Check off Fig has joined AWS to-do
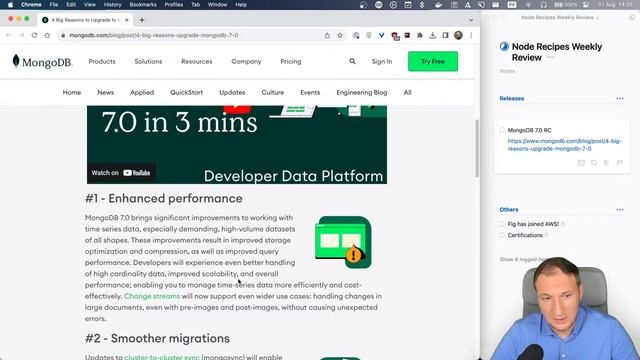This screenshot has height=360, width=640. [x=502, y=224]
